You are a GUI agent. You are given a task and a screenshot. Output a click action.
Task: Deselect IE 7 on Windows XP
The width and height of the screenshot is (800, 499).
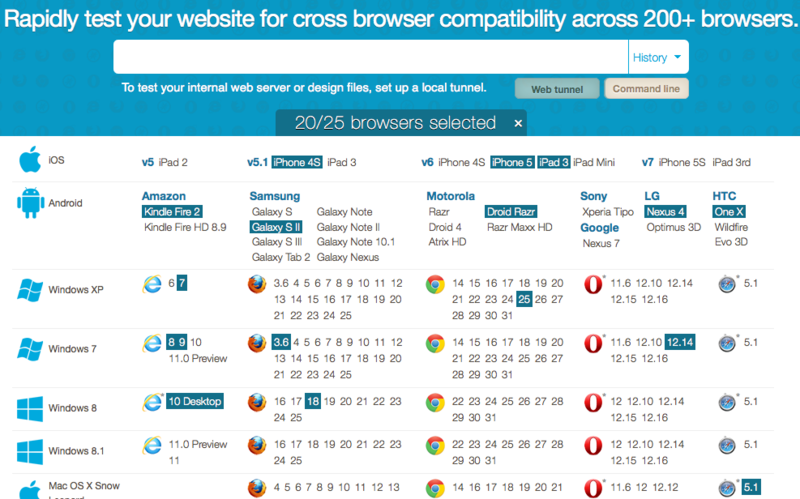(182, 283)
